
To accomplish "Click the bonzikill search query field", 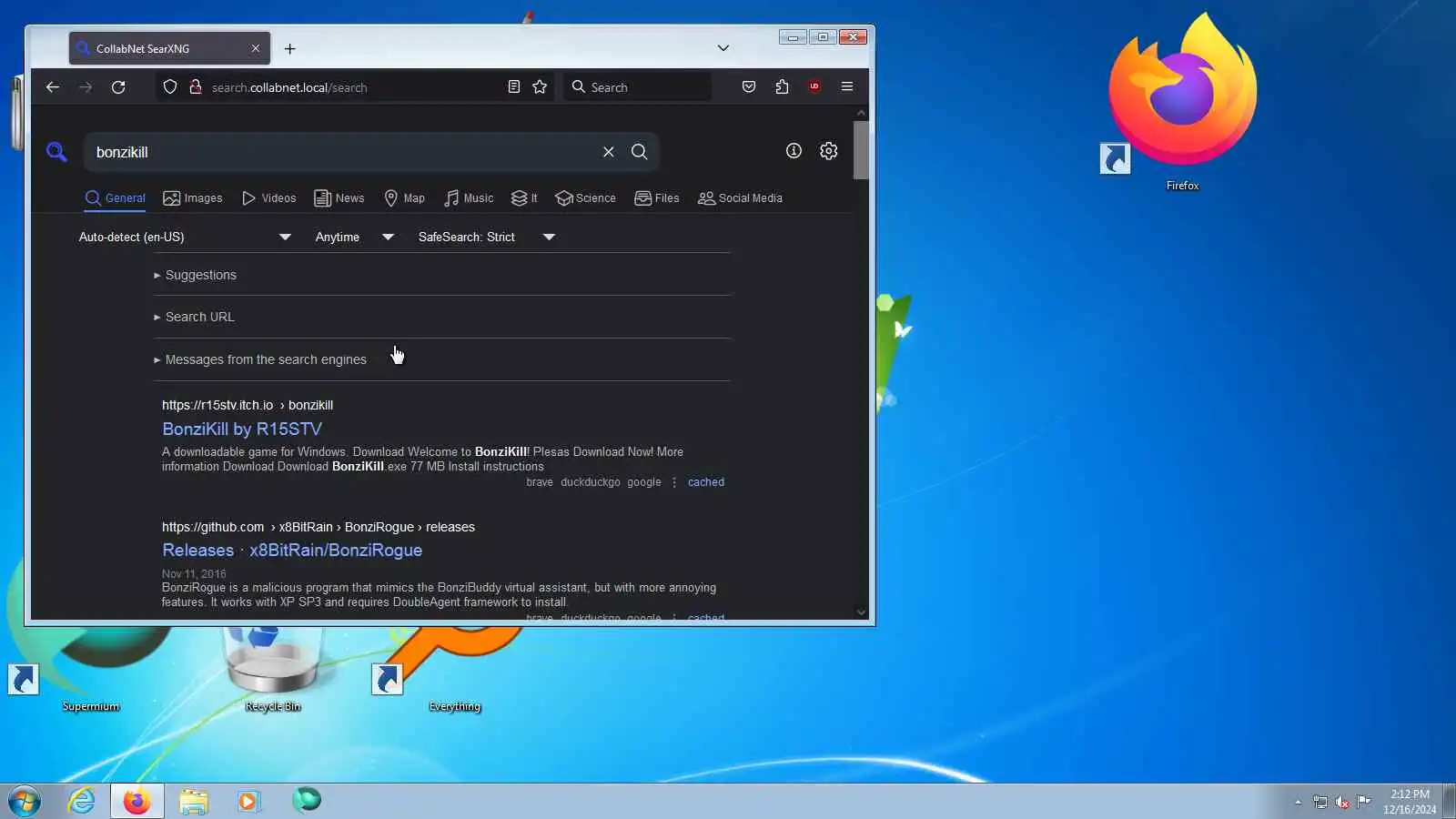I will click(341, 152).
